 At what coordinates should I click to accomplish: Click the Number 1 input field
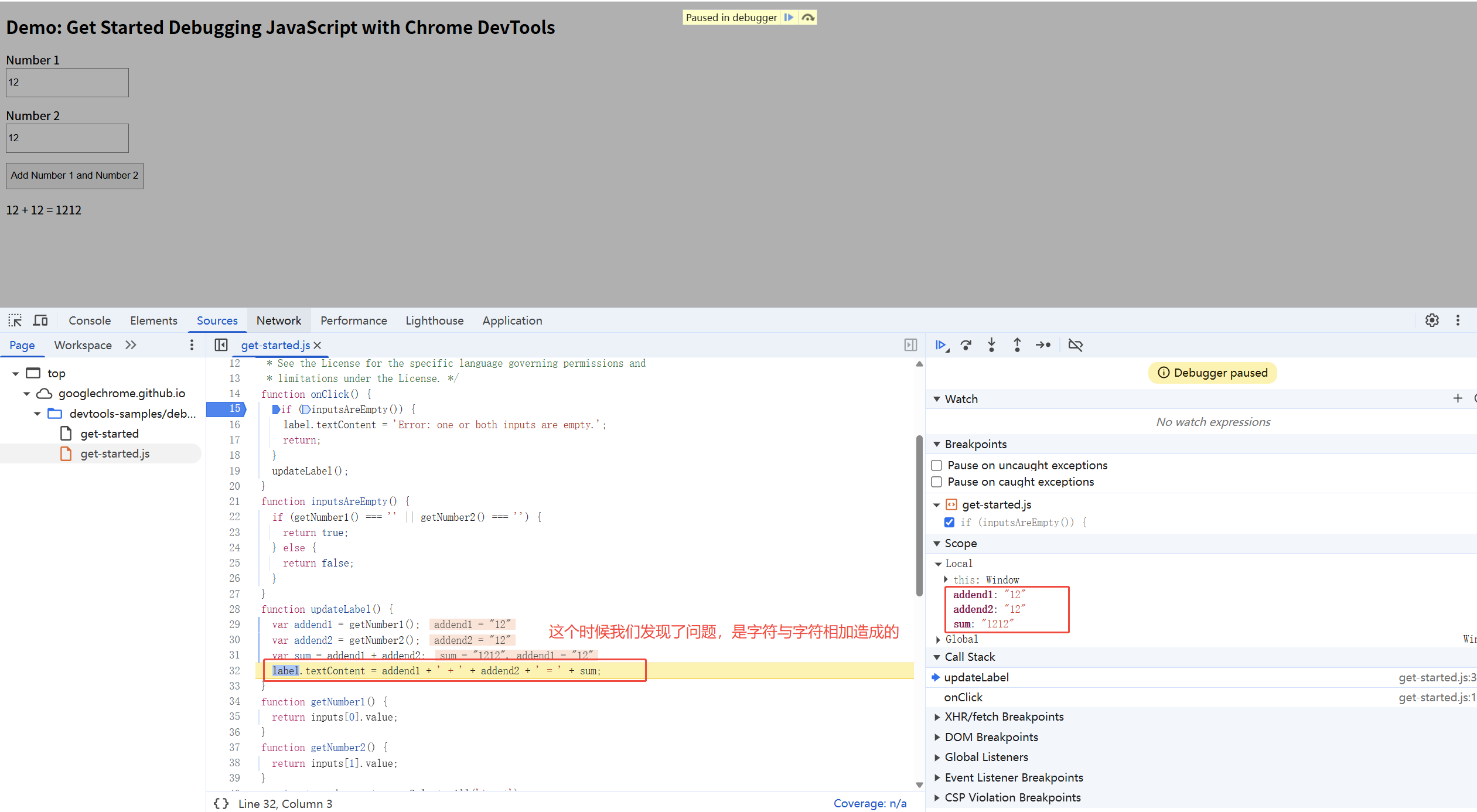(67, 83)
